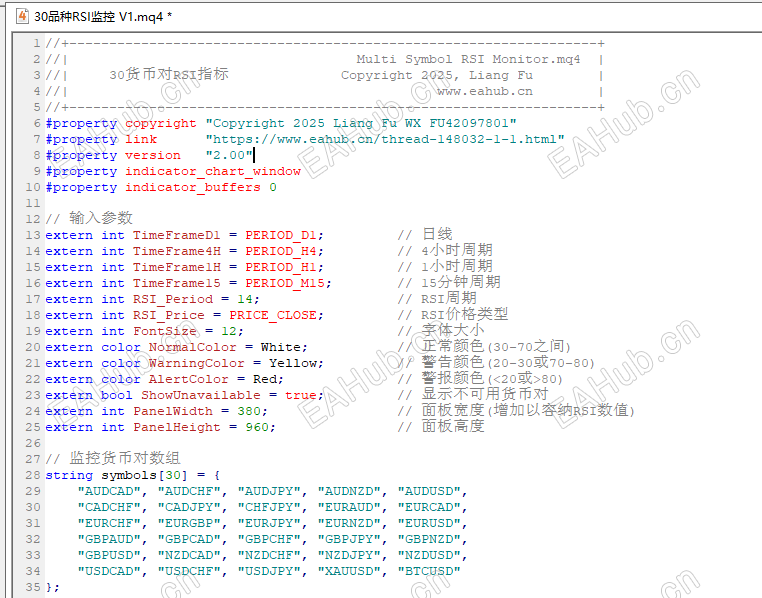Click the 'symbols[30]' array declaration
This screenshot has width=762, height=598.
[x=144, y=476]
